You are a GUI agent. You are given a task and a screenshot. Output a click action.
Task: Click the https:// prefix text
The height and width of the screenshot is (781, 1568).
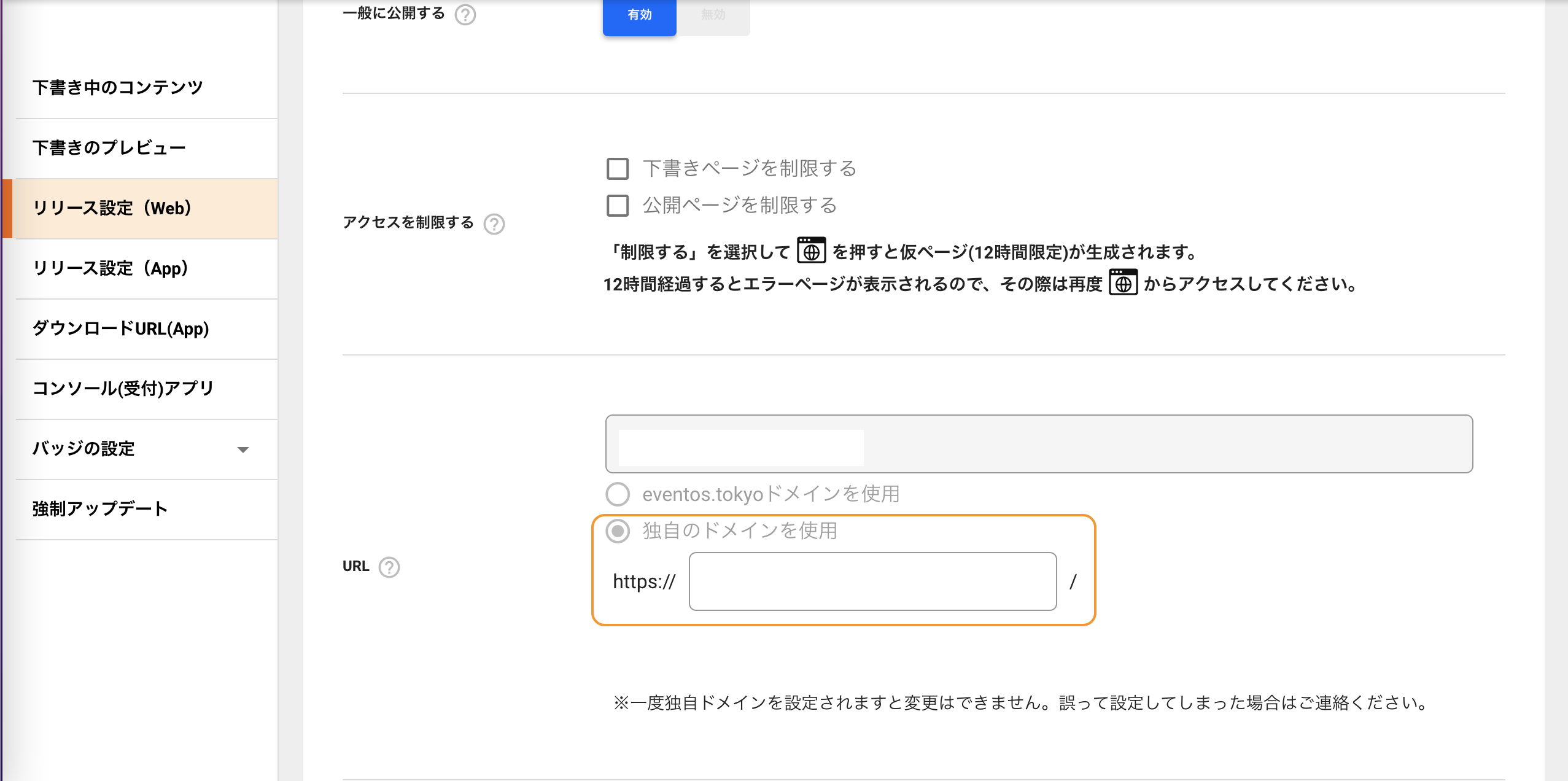(x=644, y=581)
